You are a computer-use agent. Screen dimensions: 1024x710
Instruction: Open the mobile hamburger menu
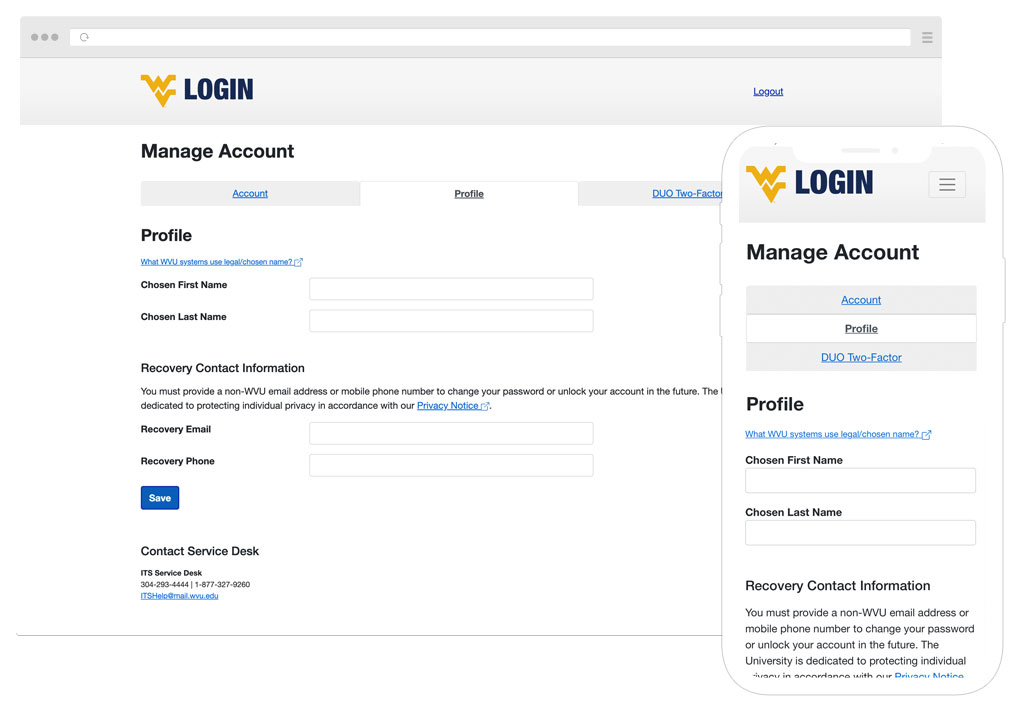click(946, 184)
